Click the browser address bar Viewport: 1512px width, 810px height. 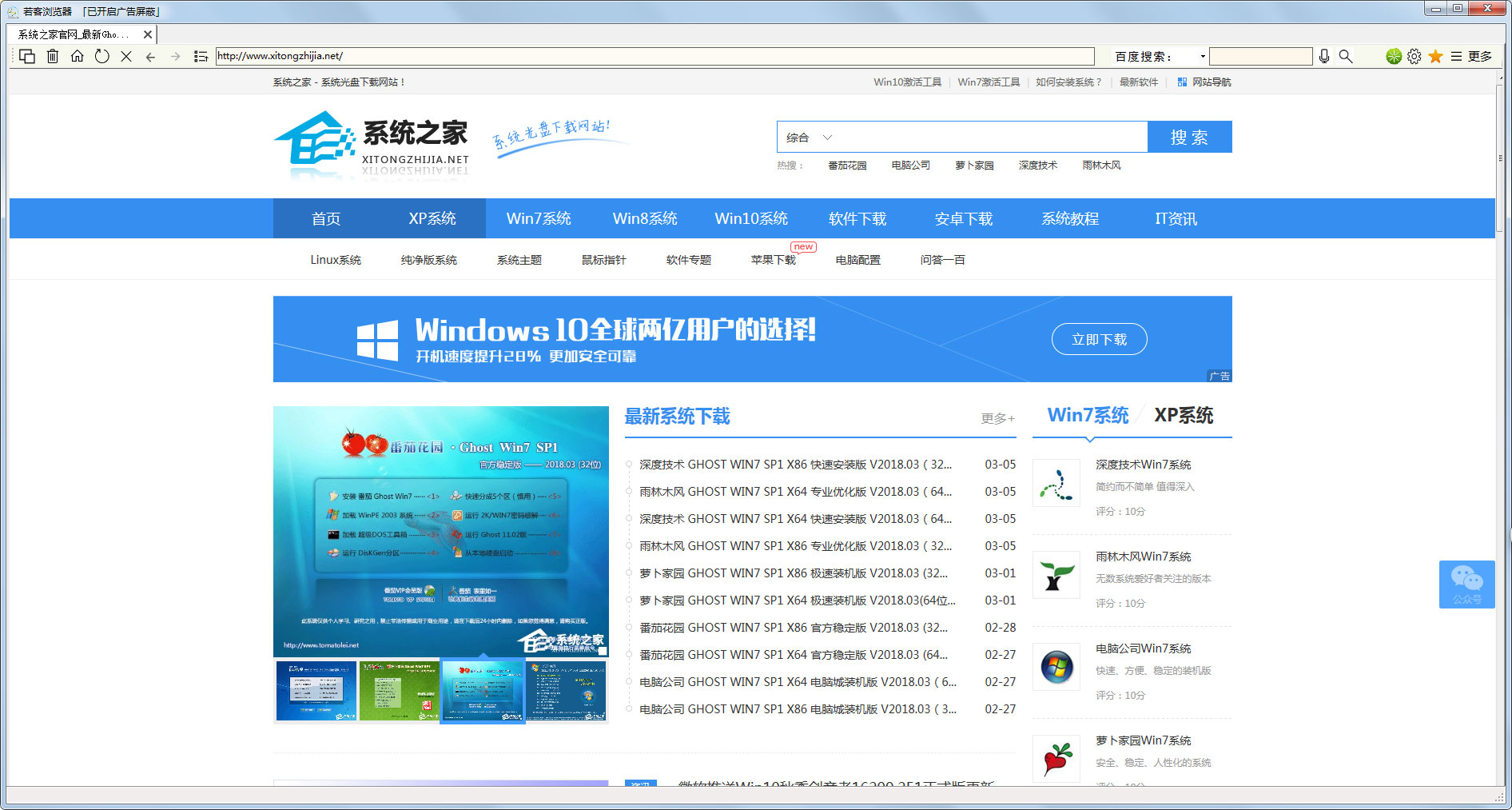pos(655,56)
